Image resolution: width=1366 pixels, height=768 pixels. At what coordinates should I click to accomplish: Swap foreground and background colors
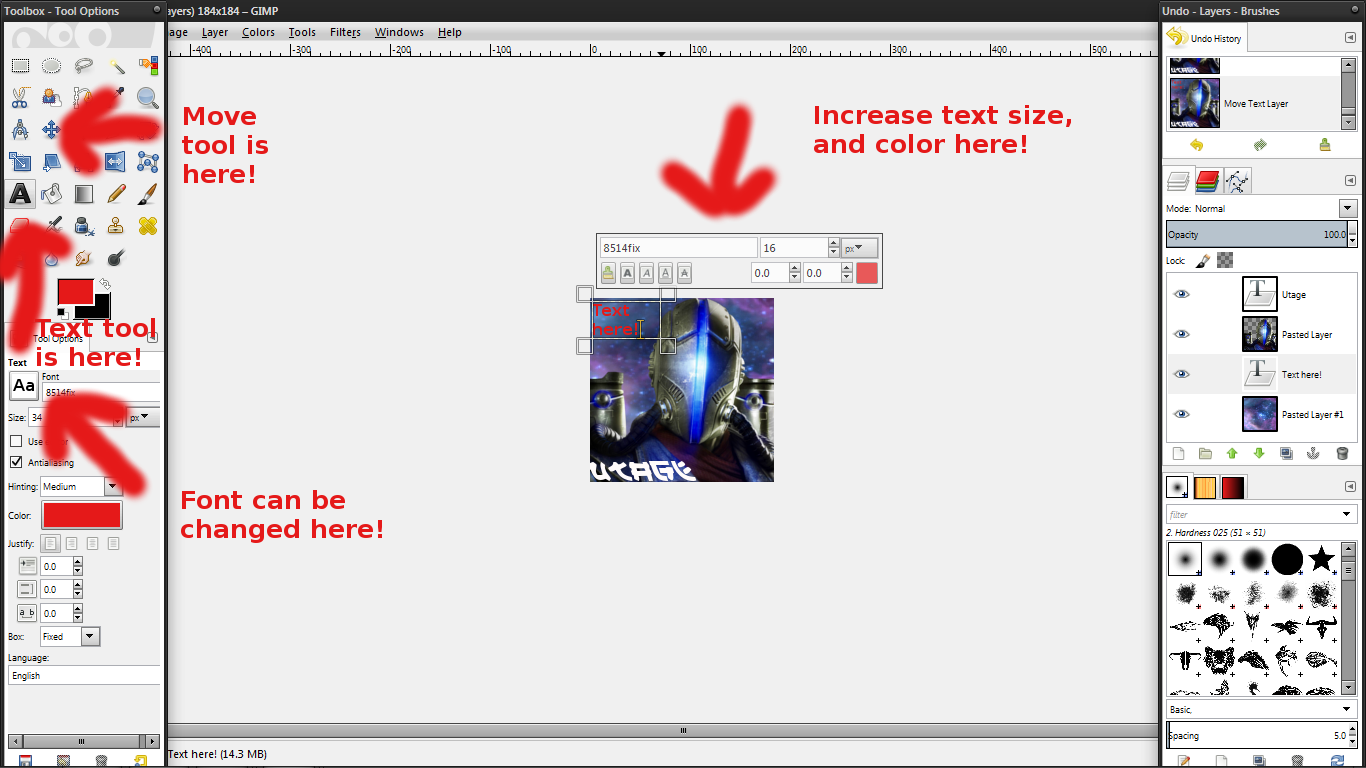tap(104, 285)
